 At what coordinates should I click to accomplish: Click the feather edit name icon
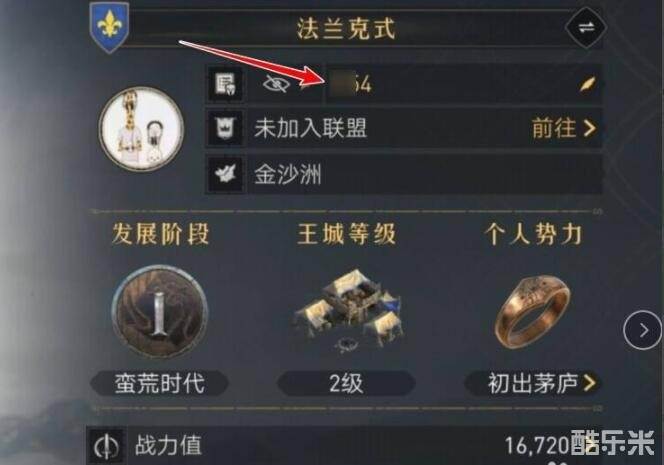(x=587, y=84)
